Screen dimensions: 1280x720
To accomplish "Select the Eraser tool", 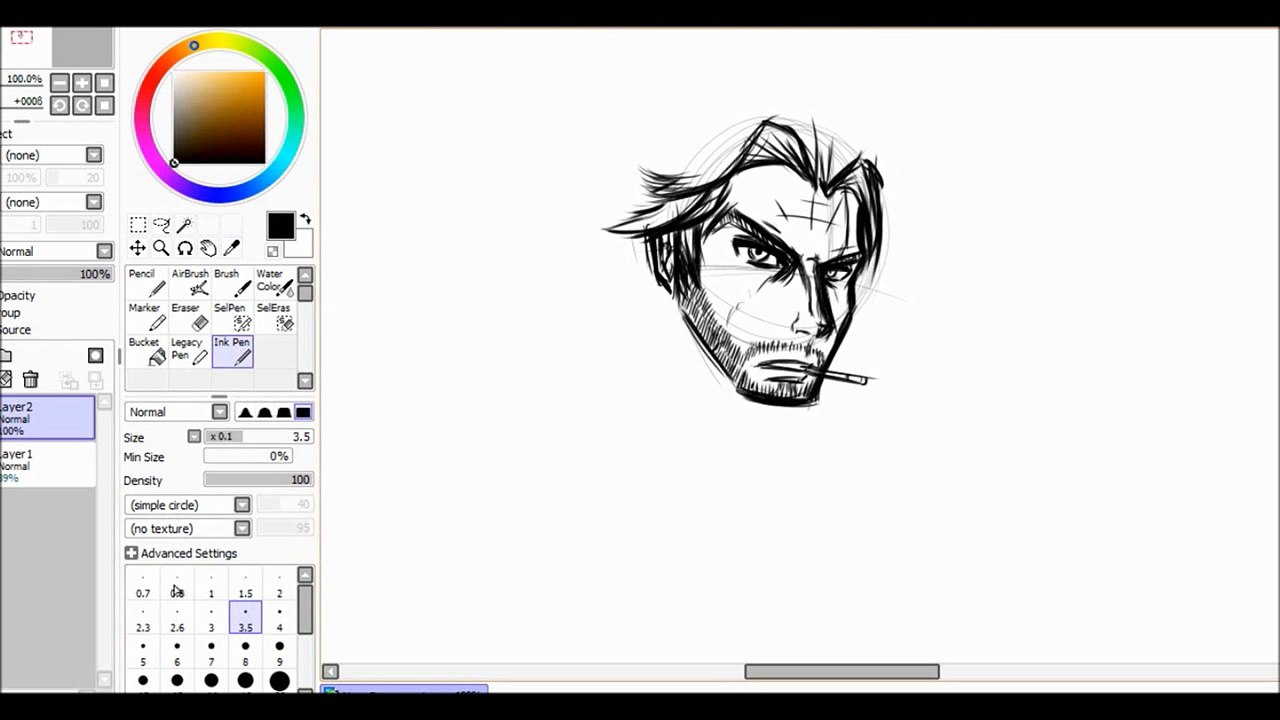I will point(190,317).
